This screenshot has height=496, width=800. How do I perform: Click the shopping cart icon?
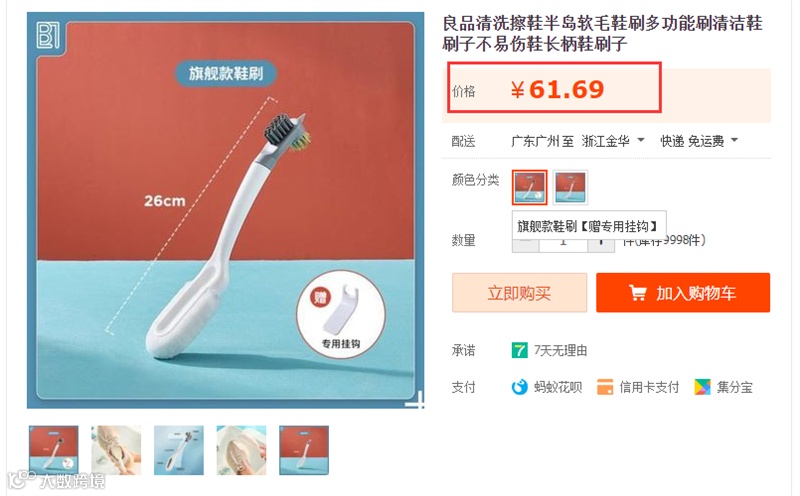(x=637, y=293)
